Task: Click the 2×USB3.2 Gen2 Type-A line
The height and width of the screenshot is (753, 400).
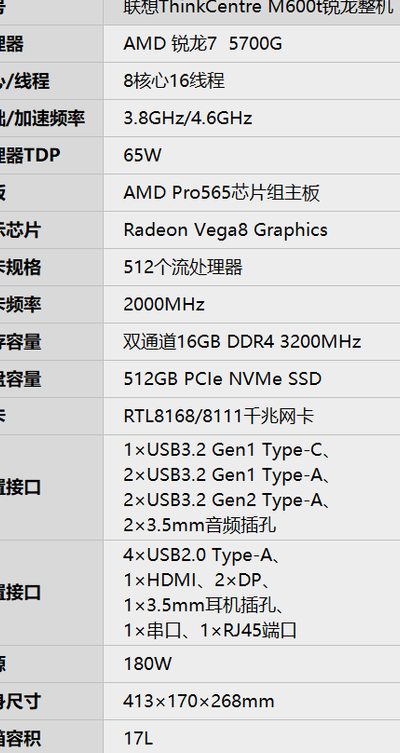Action: pyautogui.click(x=227, y=500)
